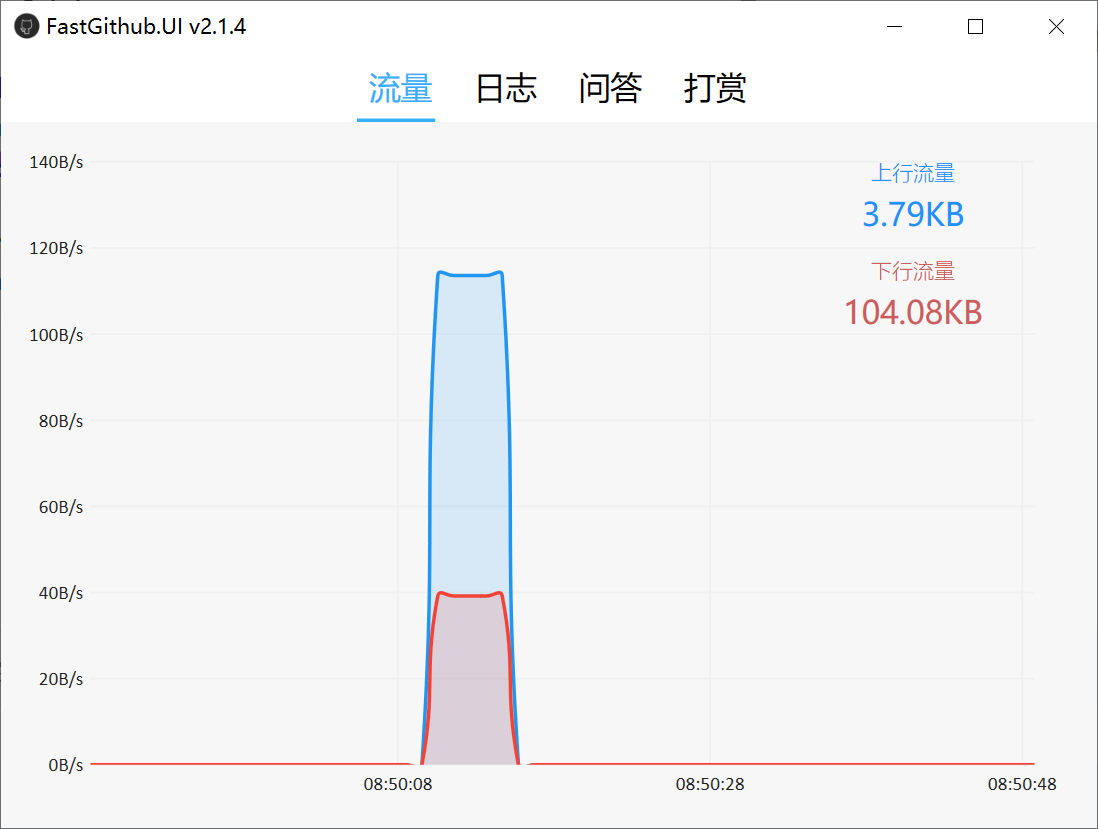The height and width of the screenshot is (829, 1098).
Task: Click the 120B/s axis label
Action: click(56, 249)
